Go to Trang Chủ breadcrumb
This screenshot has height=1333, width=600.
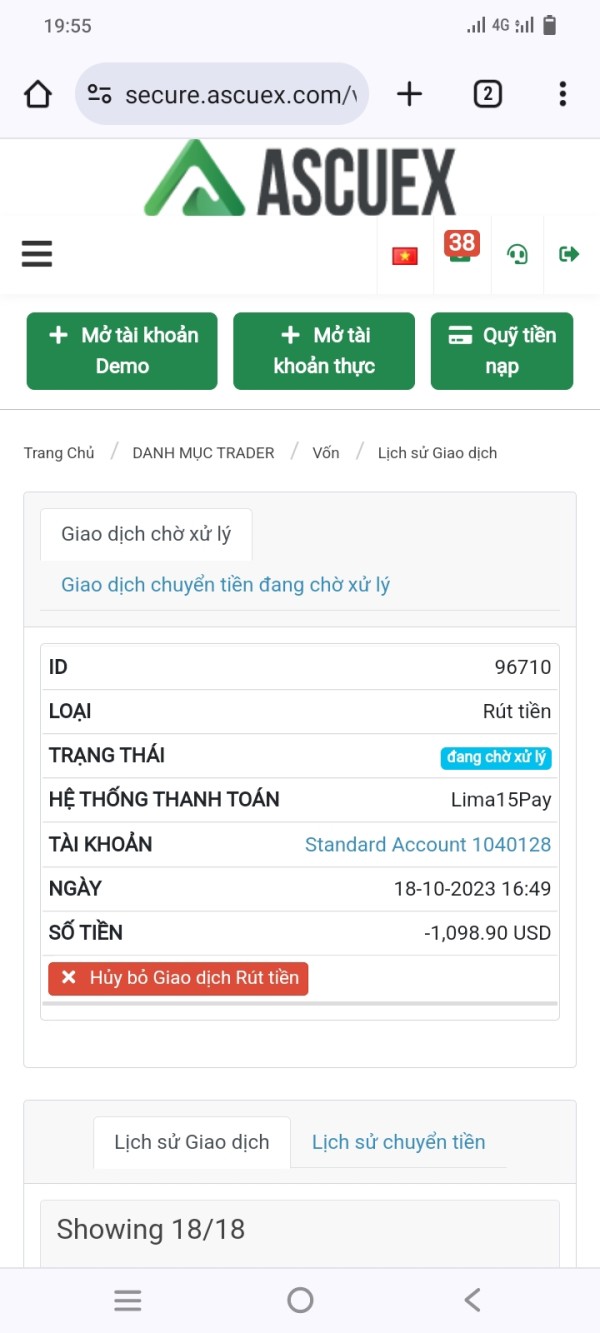click(59, 453)
